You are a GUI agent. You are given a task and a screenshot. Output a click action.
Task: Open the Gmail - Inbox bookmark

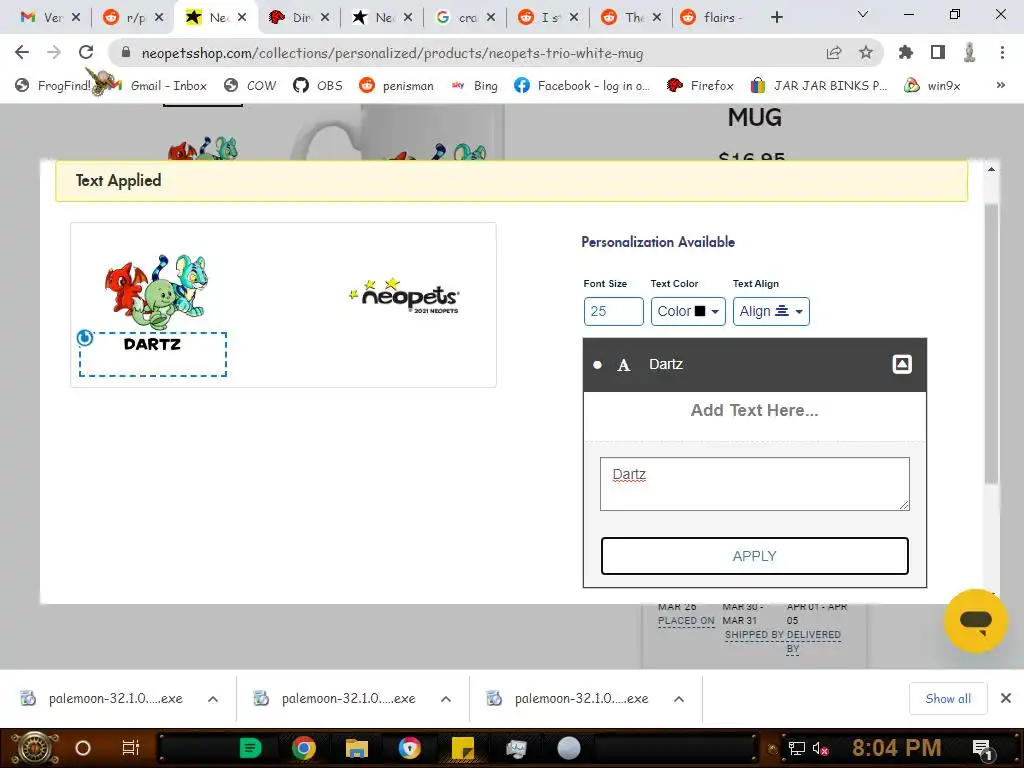tap(159, 86)
